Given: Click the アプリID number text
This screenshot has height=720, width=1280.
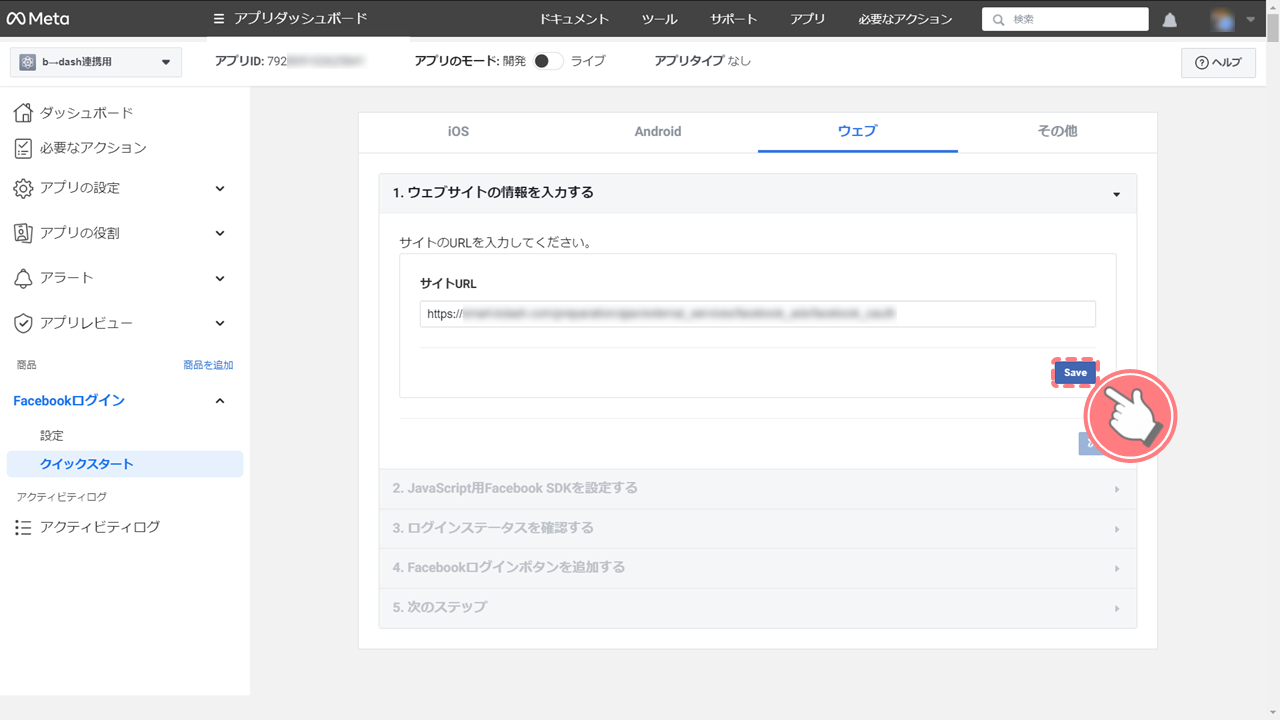Looking at the screenshot, I should pyautogui.click(x=315, y=61).
